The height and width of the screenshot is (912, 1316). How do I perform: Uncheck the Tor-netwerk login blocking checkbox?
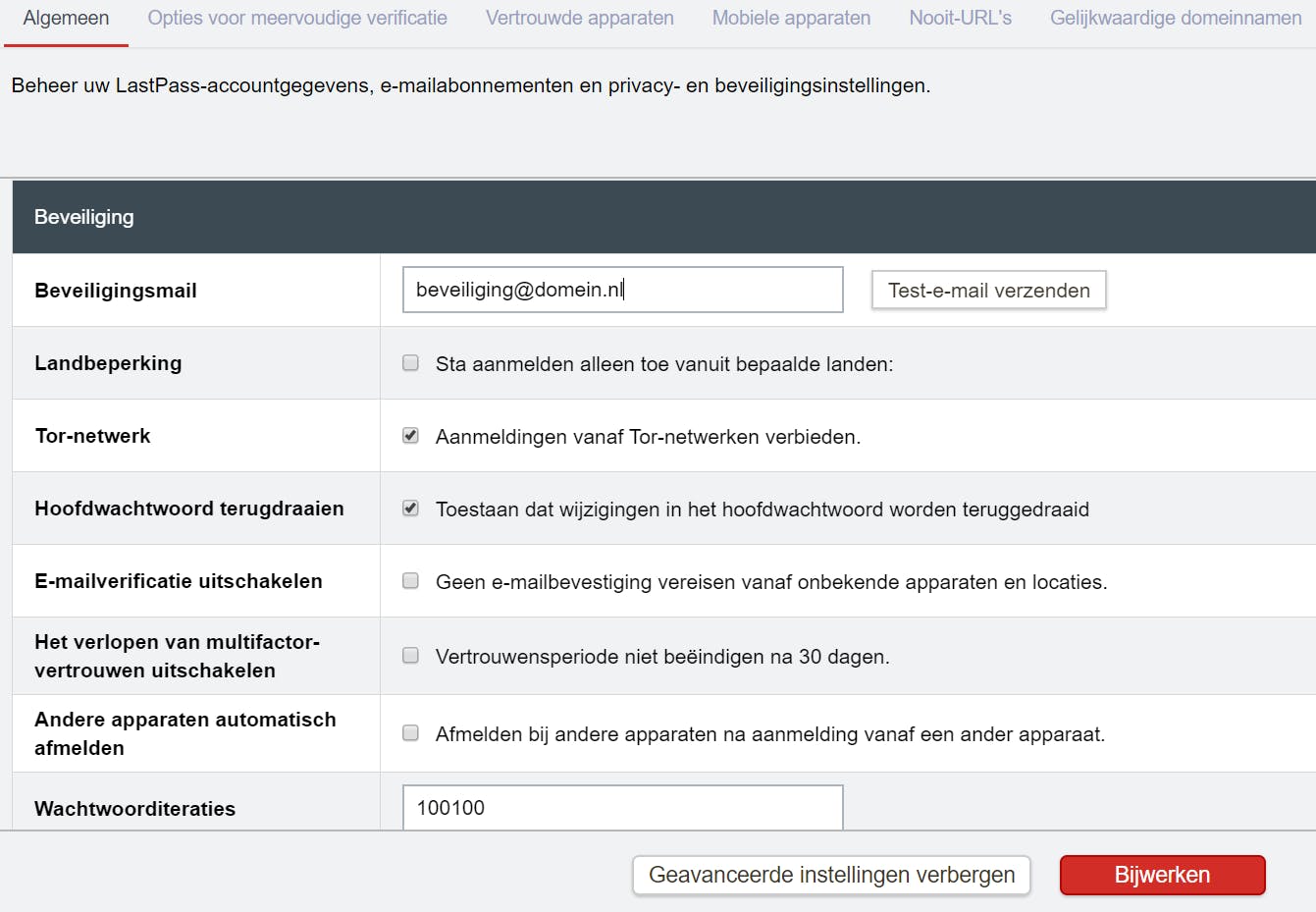pyautogui.click(x=411, y=436)
